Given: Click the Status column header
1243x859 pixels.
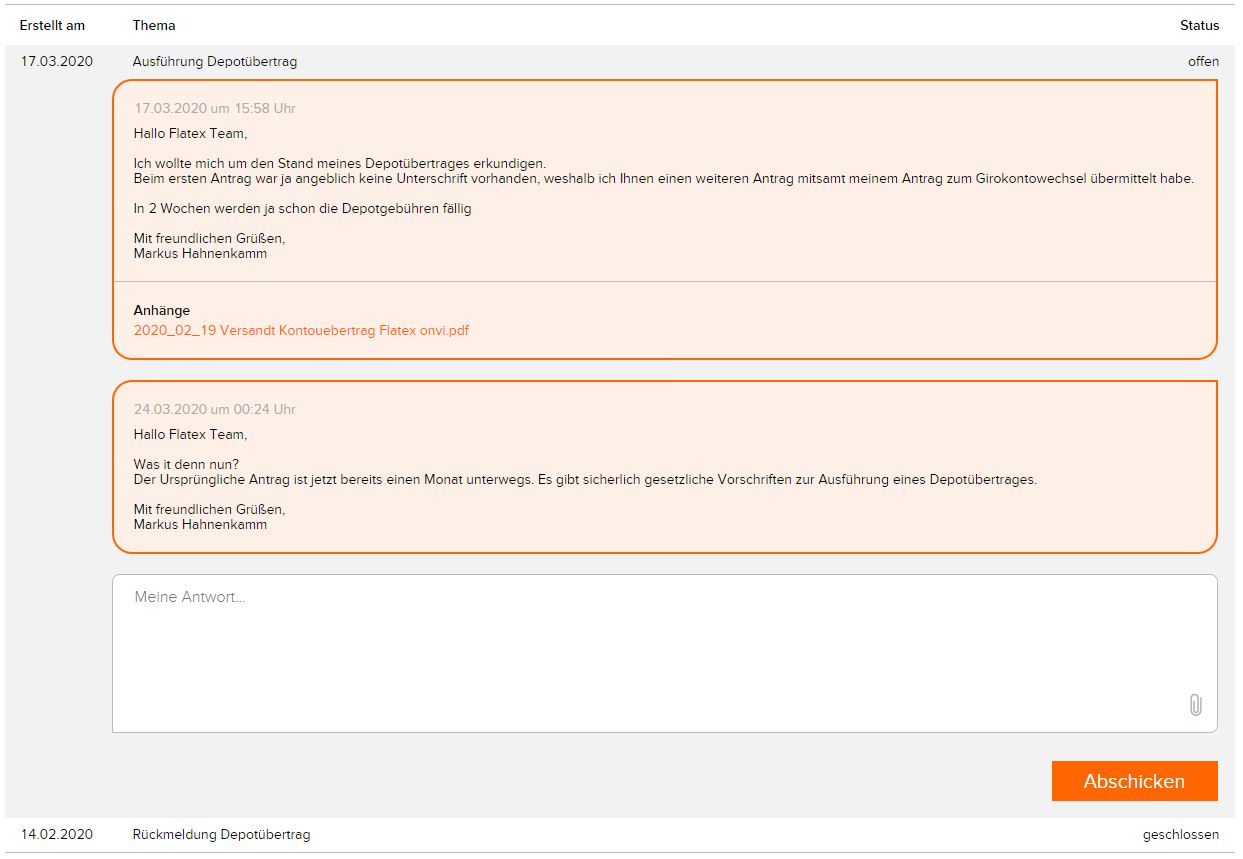Looking at the screenshot, I should pyautogui.click(x=1199, y=25).
